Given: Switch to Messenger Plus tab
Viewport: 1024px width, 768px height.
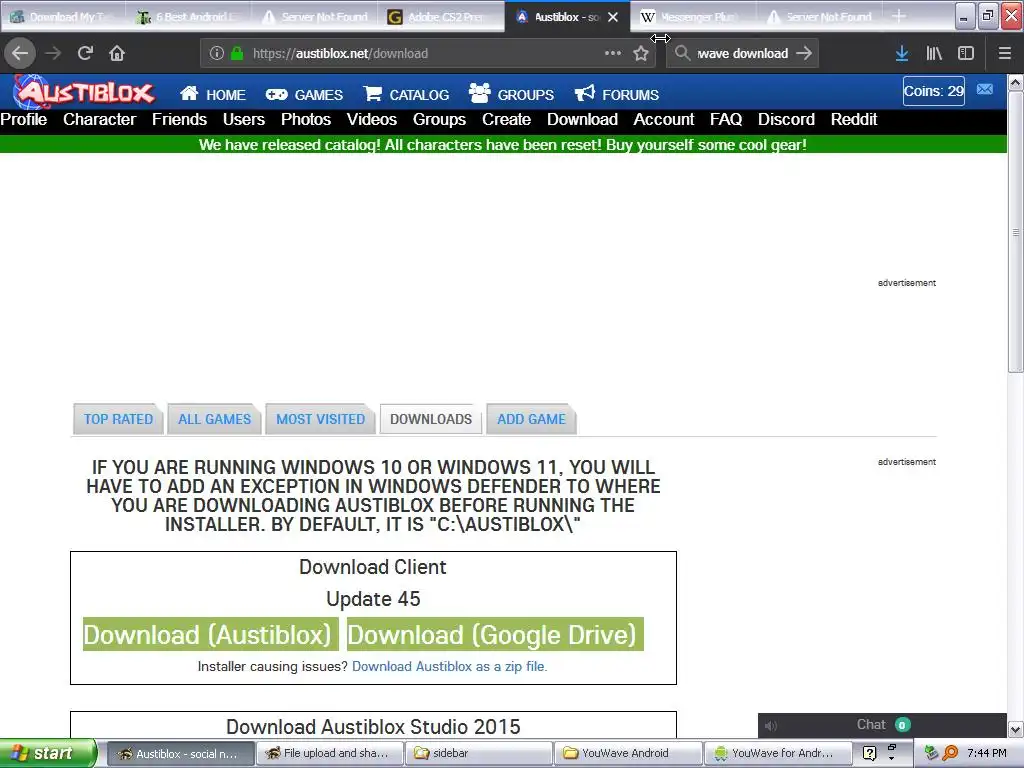Looking at the screenshot, I should tap(695, 17).
